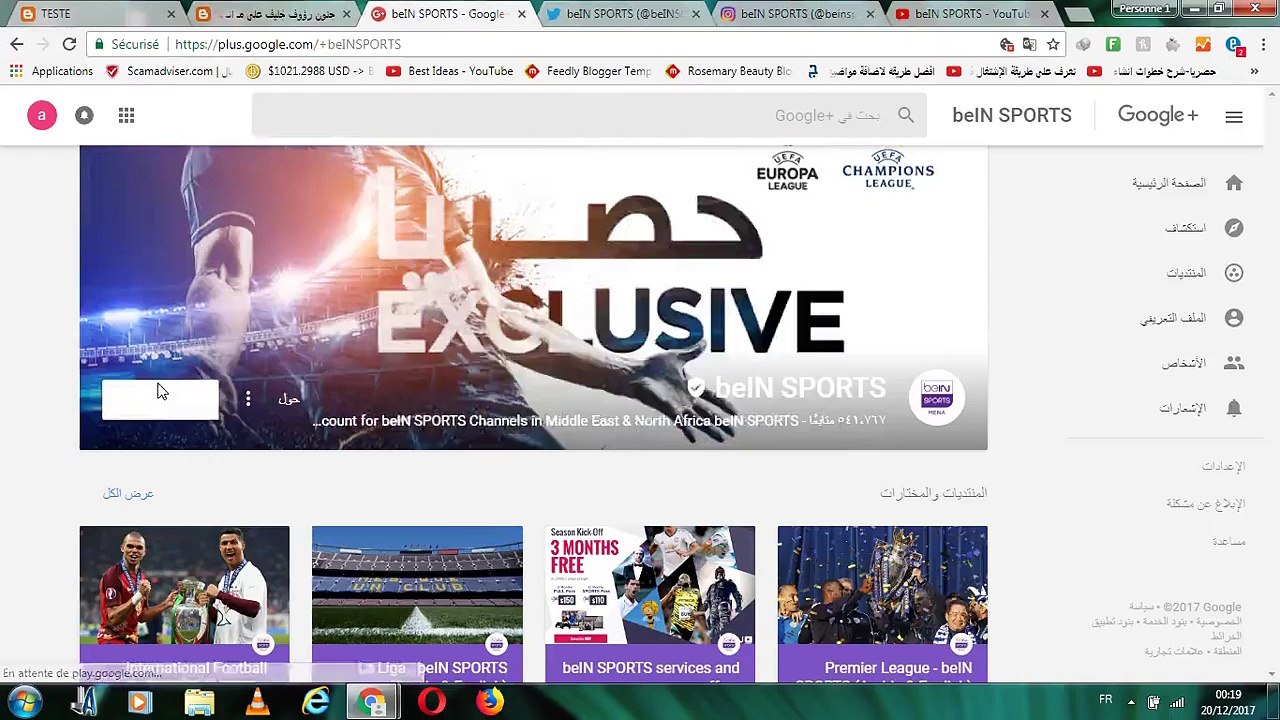Image resolution: width=1280 pixels, height=720 pixels.
Task: Open Opera from the taskbar
Action: (x=432, y=701)
